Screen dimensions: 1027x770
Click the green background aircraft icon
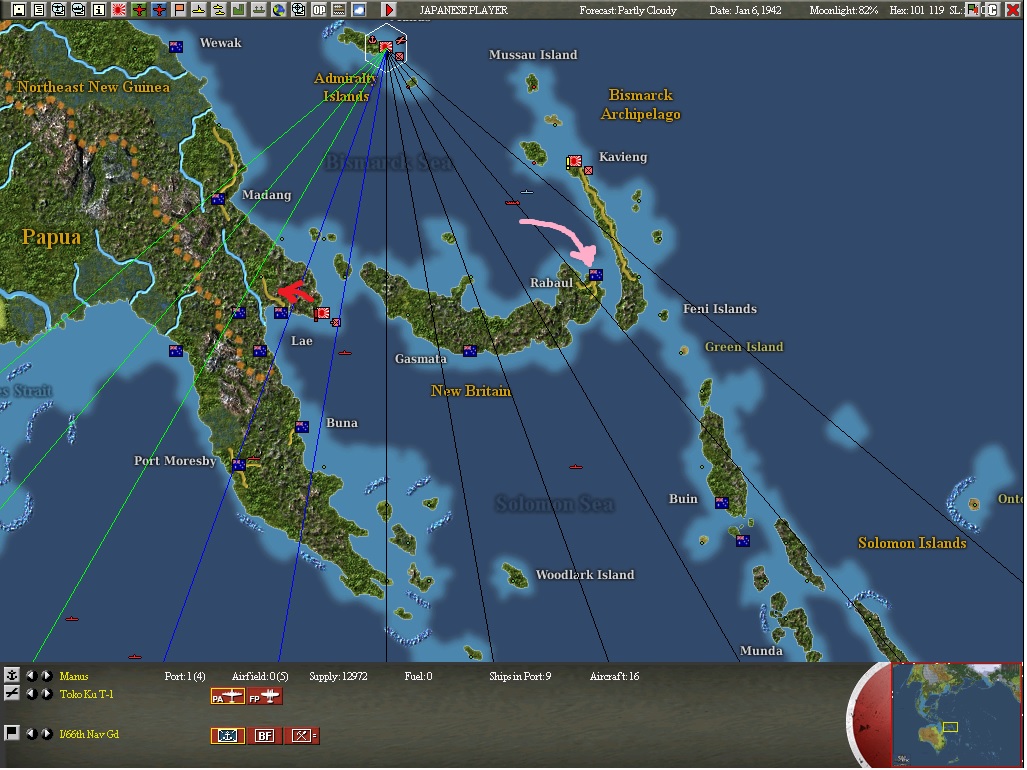[139, 9]
